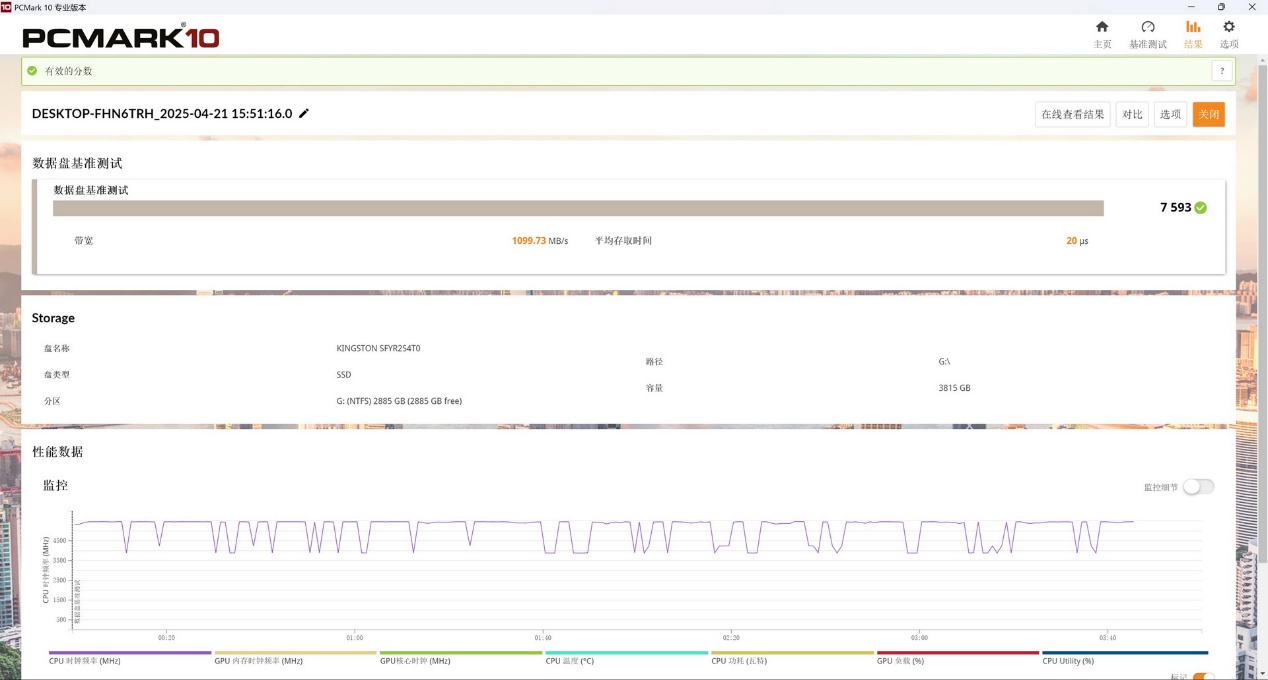Click the 平均存取时间 label
Viewport: 1268px width, 680px height.
coord(623,241)
